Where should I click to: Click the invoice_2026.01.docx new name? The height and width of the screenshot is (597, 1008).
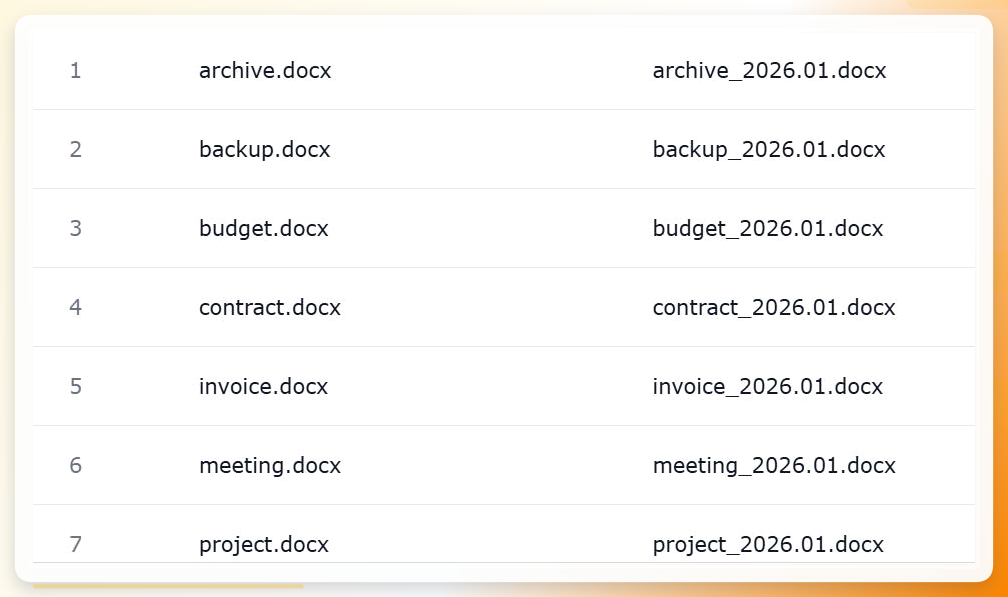768,386
